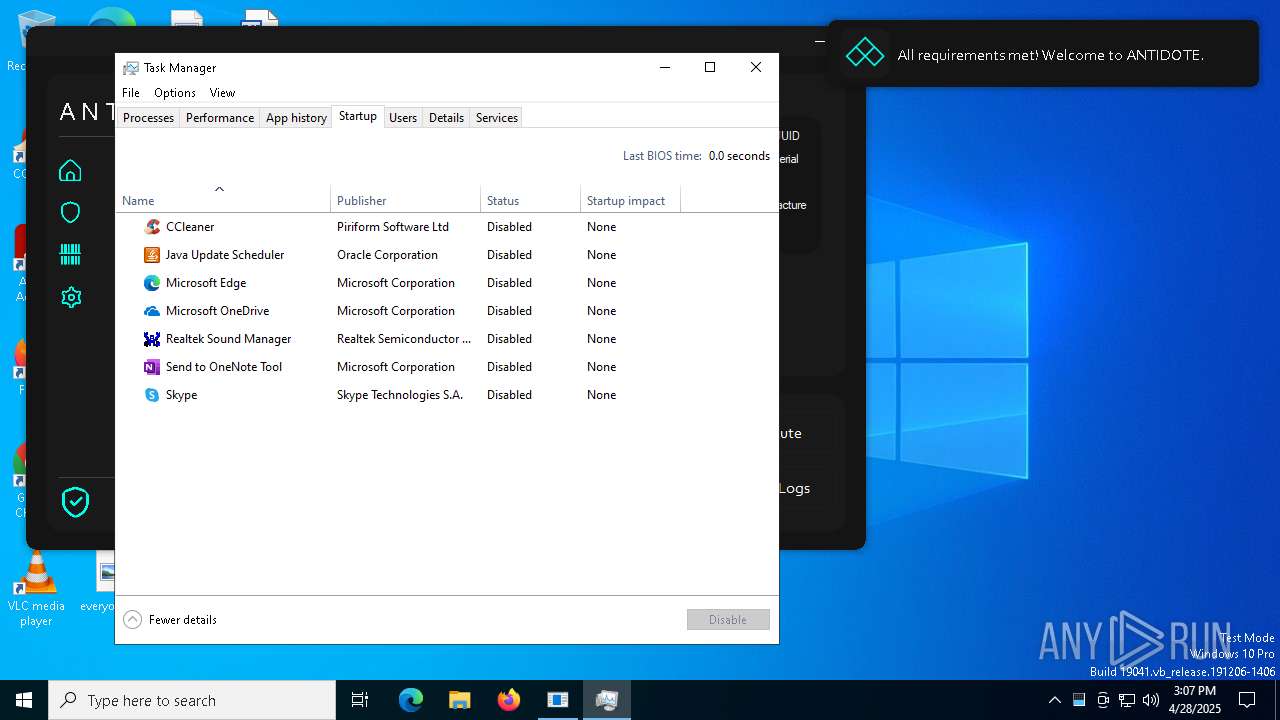This screenshot has height=720, width=1280.
Task: Open the Action Center notifications icon
Action: tap(1247, 700)
